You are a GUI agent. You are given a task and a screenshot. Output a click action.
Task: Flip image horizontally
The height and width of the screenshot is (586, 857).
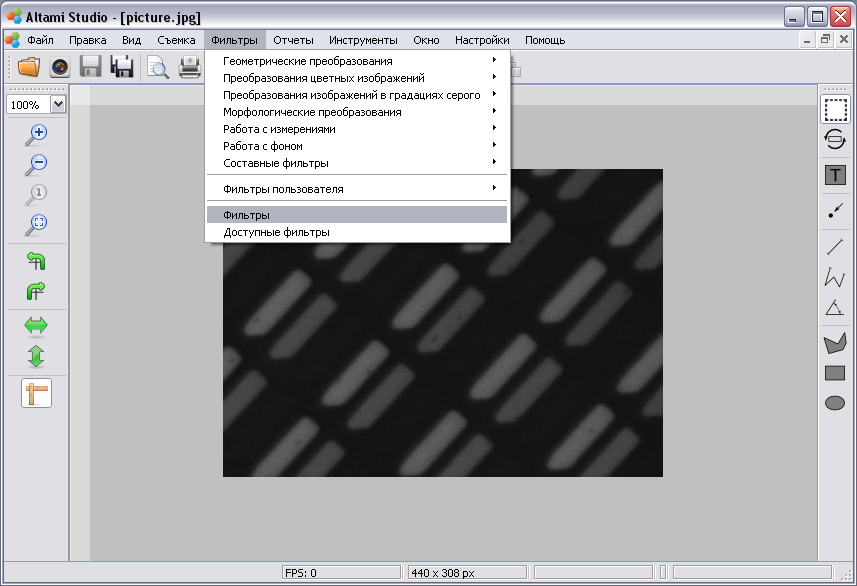[36, 326]
